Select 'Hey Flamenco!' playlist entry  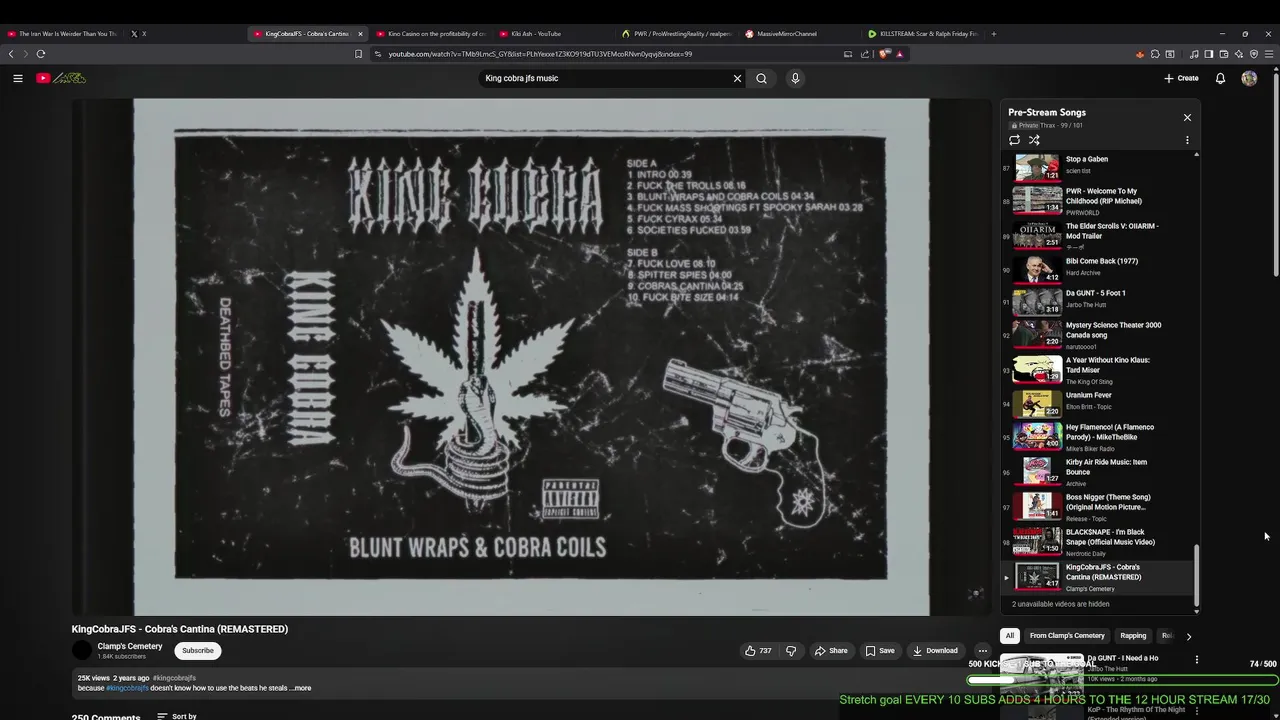1097,437
